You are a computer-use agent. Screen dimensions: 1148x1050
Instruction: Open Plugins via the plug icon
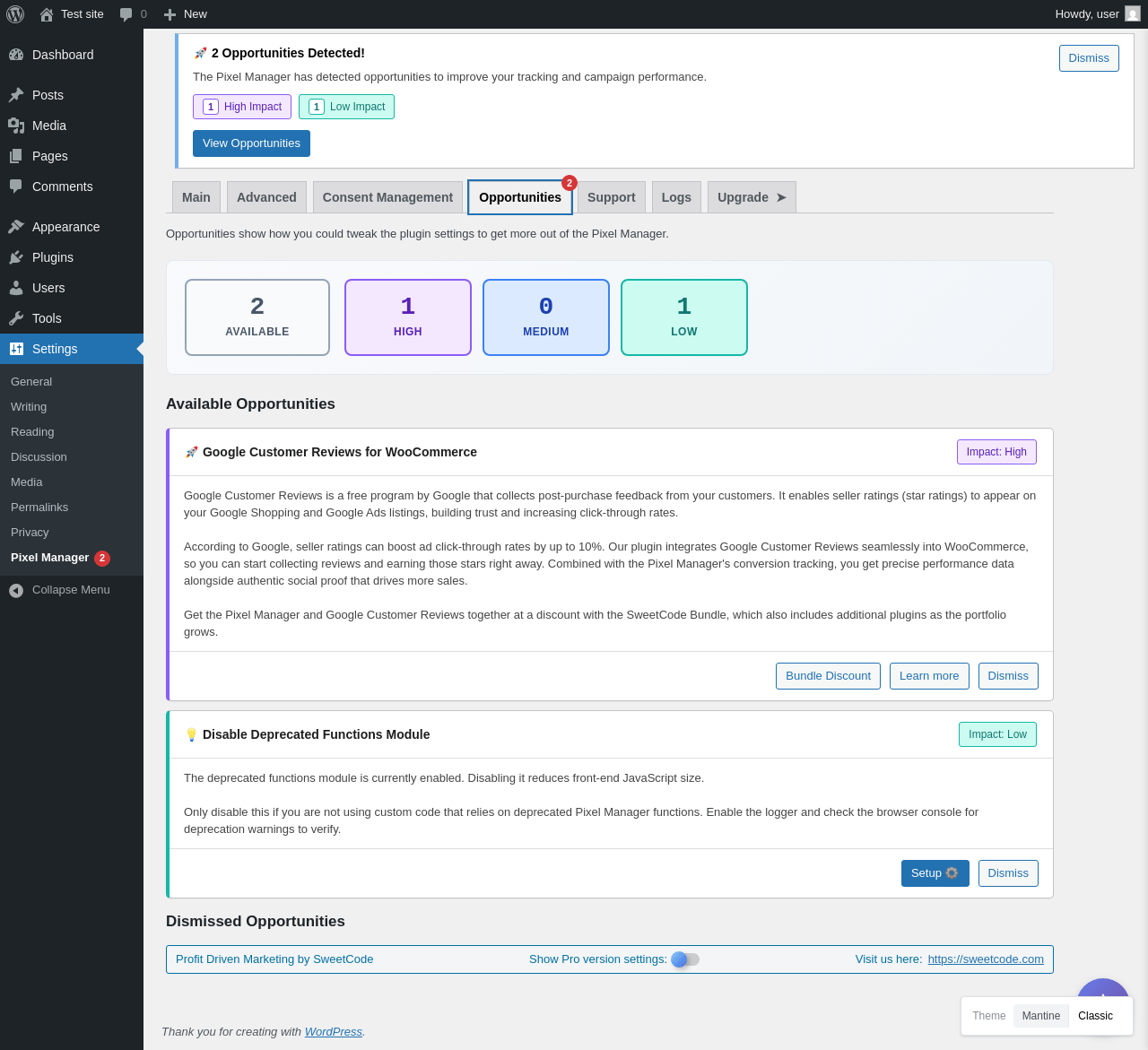pyautogui.click(x=16, y=257)
